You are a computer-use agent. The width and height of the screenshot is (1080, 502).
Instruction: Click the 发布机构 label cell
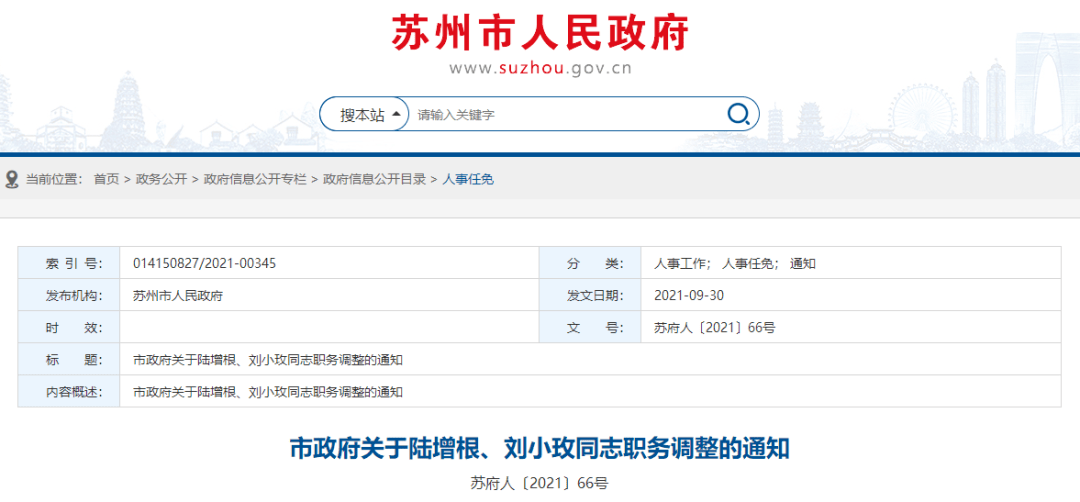pos(69,295)
